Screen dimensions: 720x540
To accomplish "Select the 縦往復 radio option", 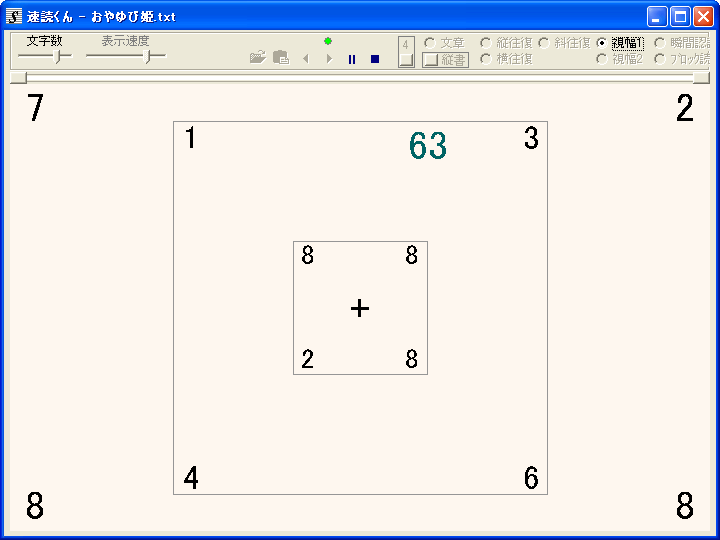I will click(x=506, y=43).
